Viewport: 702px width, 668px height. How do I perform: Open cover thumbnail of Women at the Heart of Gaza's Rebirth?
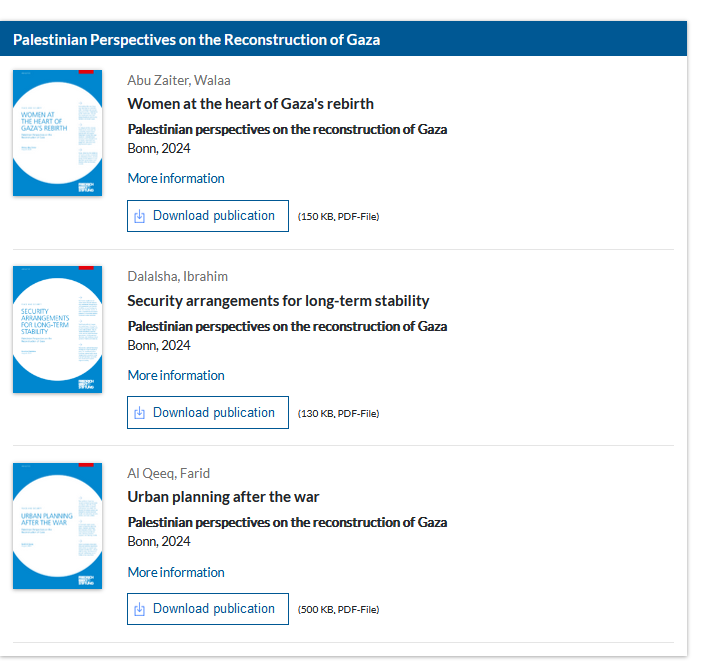[58, 132]
